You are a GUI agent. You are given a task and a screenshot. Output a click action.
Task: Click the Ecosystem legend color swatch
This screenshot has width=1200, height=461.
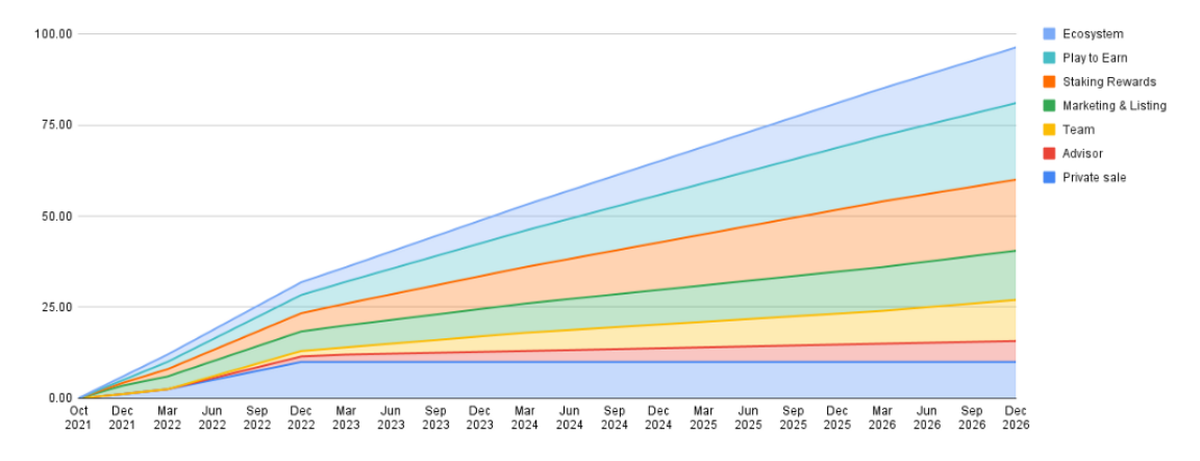(x=1049, y=34)
